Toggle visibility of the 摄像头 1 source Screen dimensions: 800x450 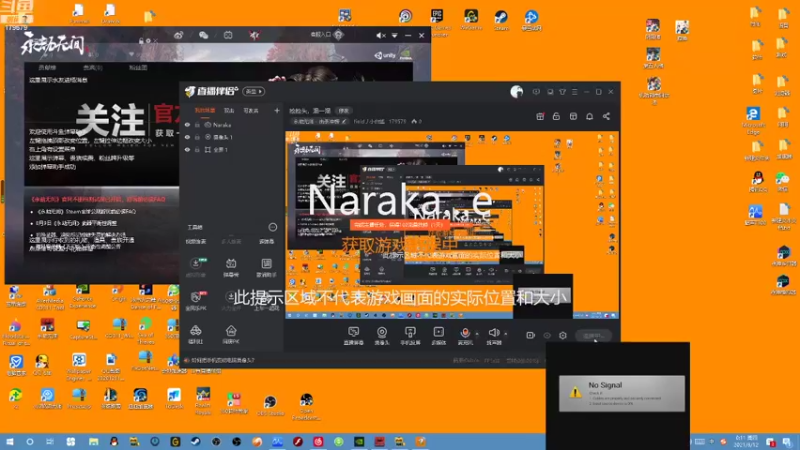click(x=187, y=137)
